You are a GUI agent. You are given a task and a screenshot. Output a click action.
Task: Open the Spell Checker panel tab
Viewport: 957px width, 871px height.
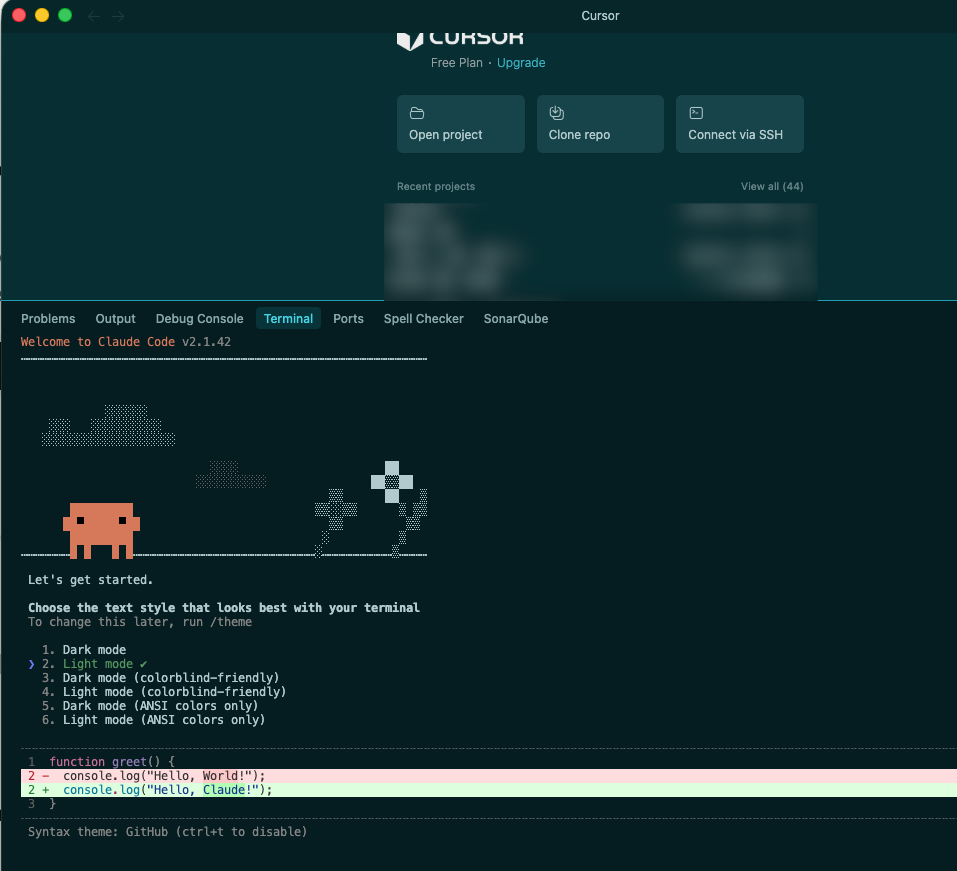coord(423,319)
